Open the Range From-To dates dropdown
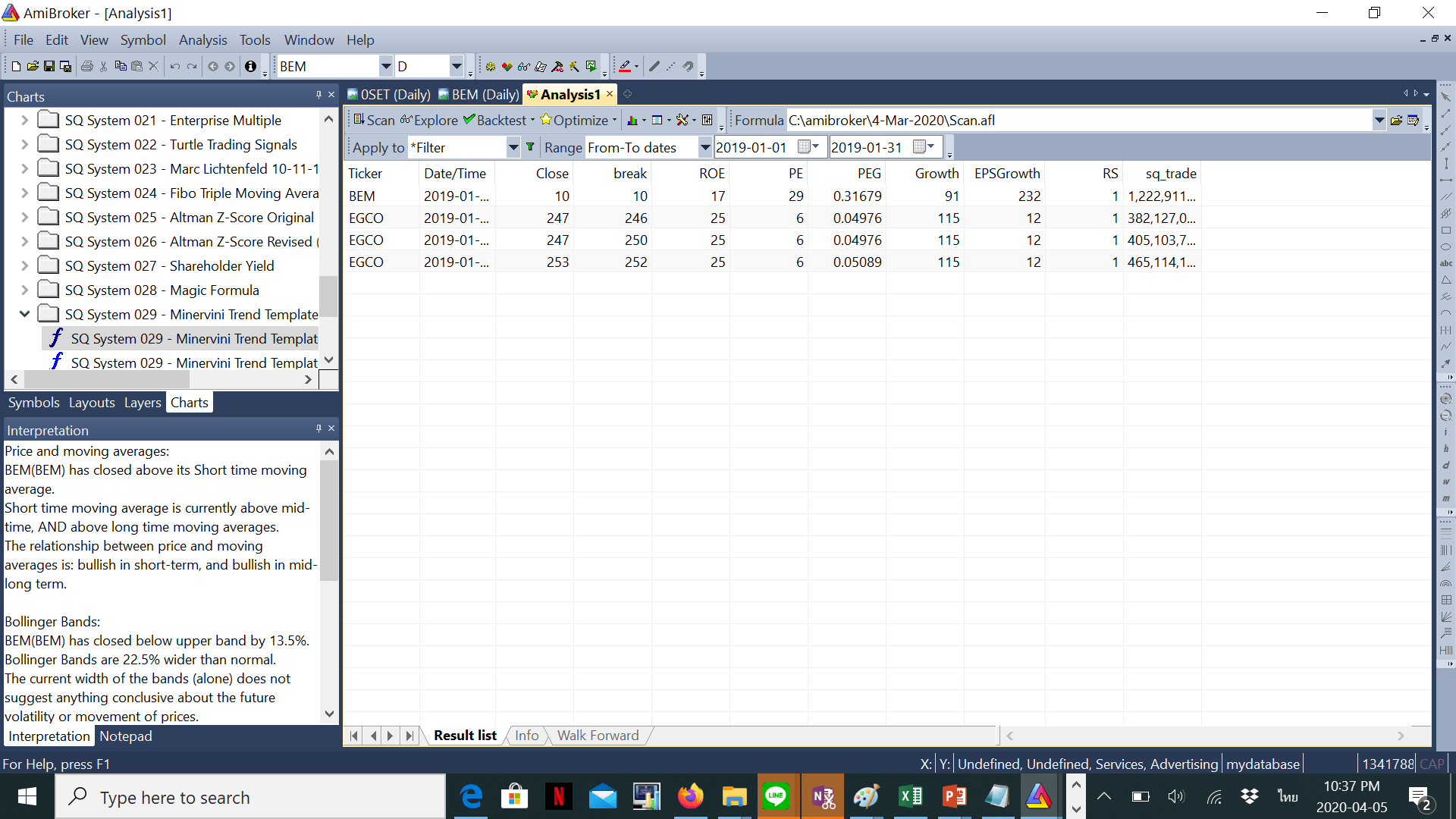 [x=704, y=147]
